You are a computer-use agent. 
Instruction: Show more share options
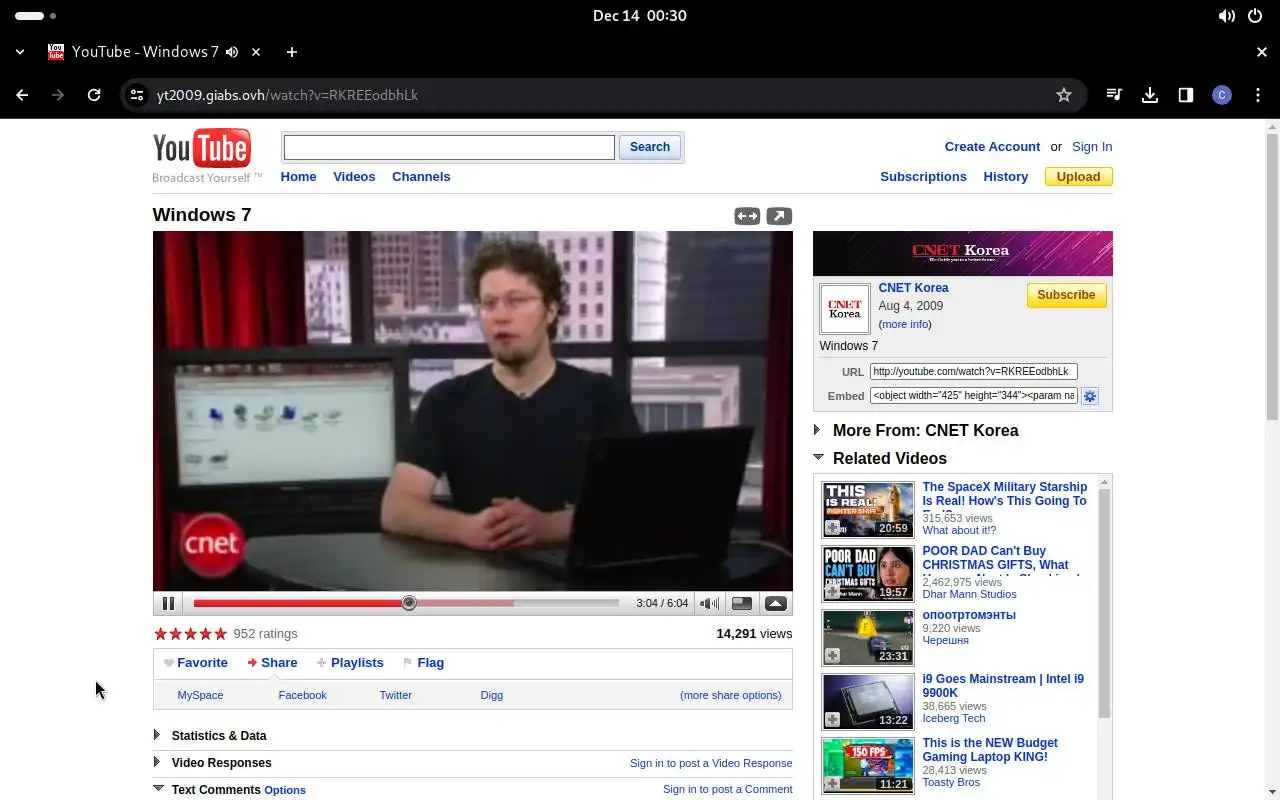click(x=730, y=695)
